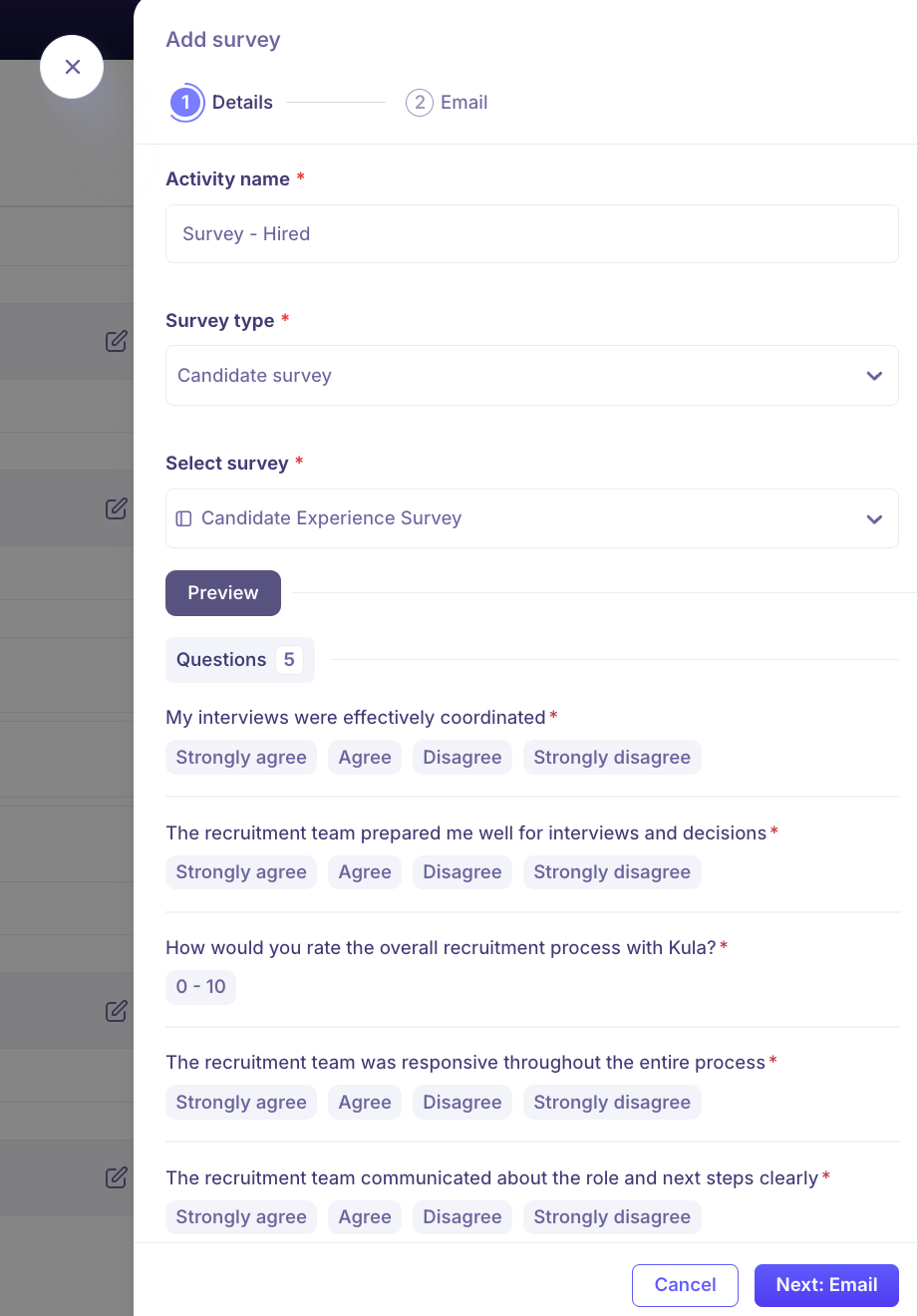The image size is (917, 1316).
Task: Click the Cancel button
Action: pos(685,1285)
